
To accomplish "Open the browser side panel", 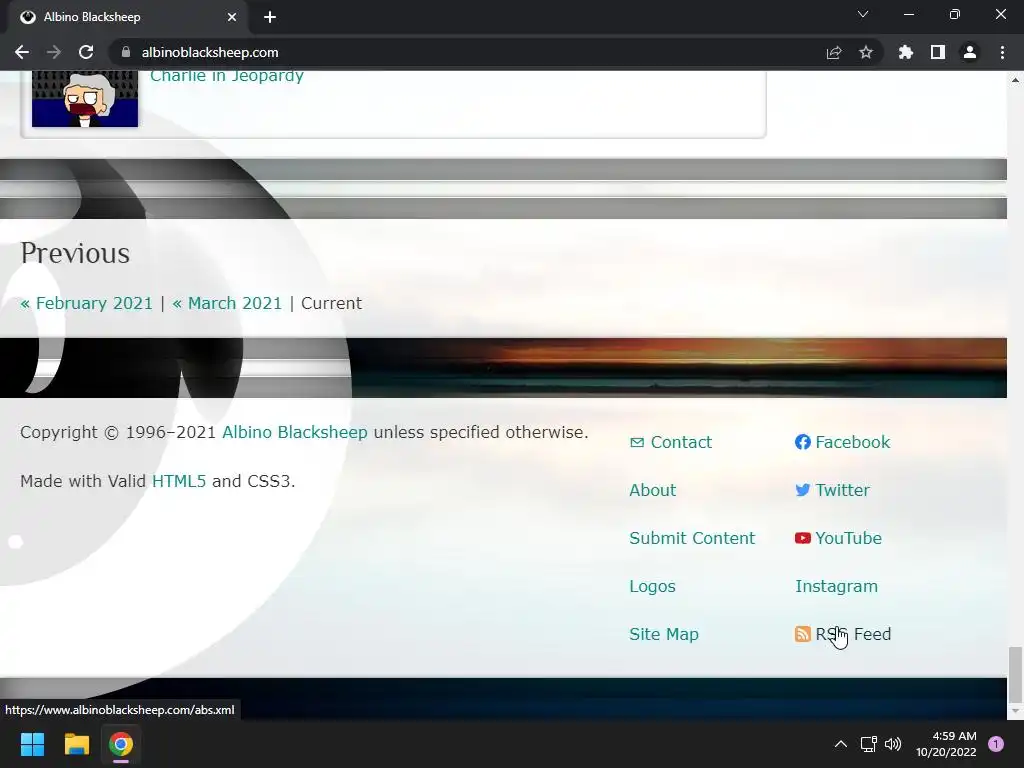I will [x=938, y=52].
